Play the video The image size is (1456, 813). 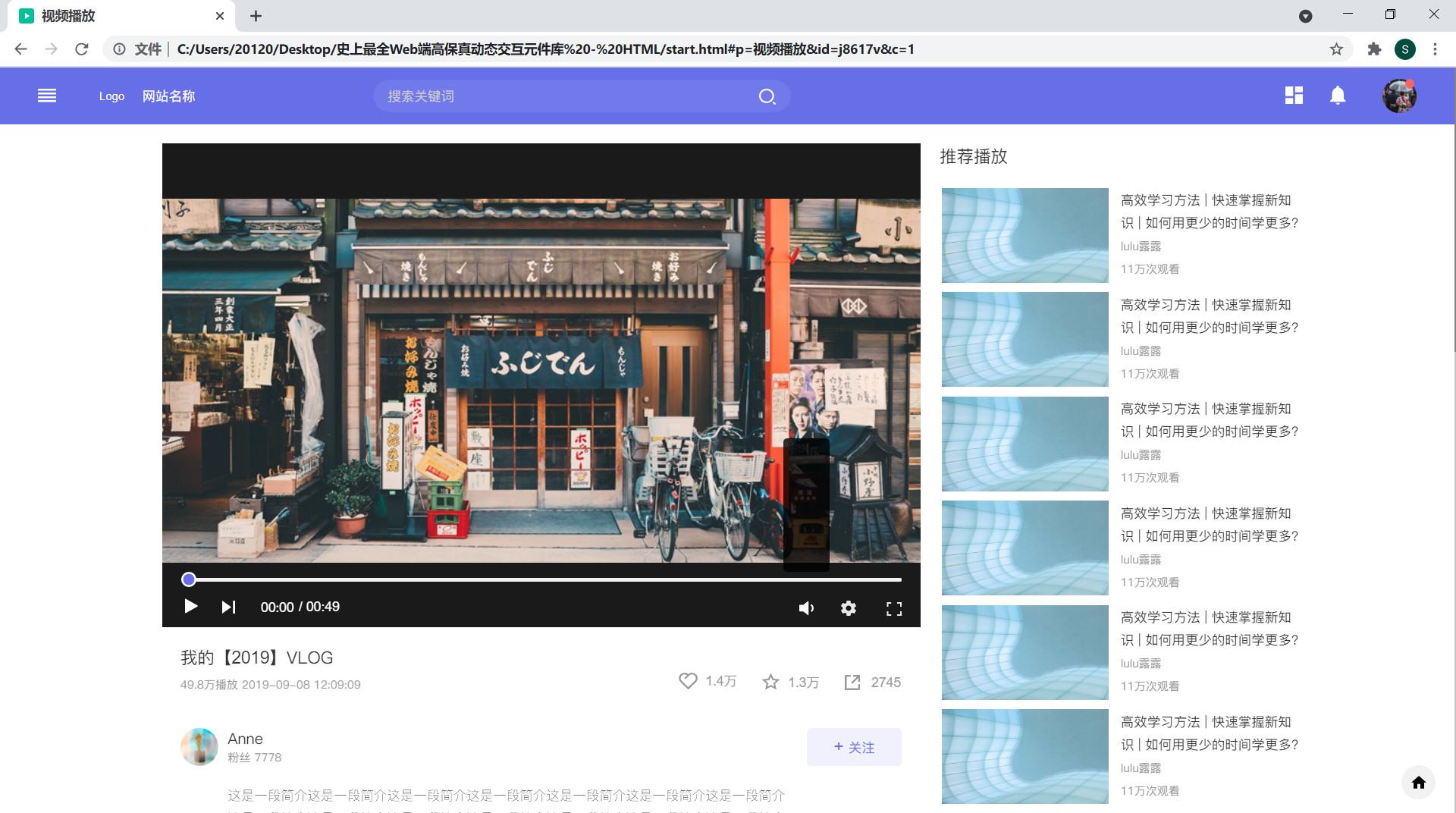click(191, 607)
